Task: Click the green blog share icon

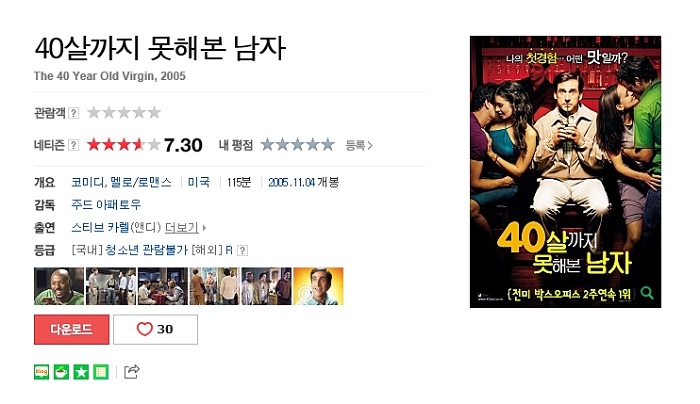Action: (x=42, y=372)
